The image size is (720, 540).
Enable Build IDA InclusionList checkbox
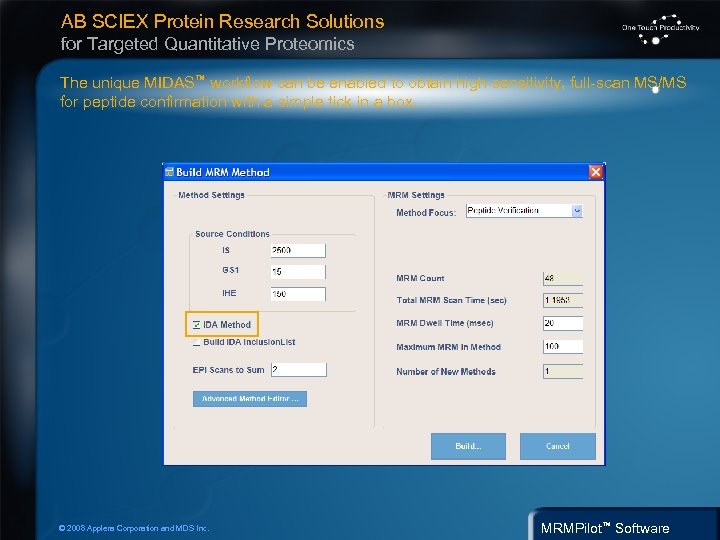tap(197, 342)
